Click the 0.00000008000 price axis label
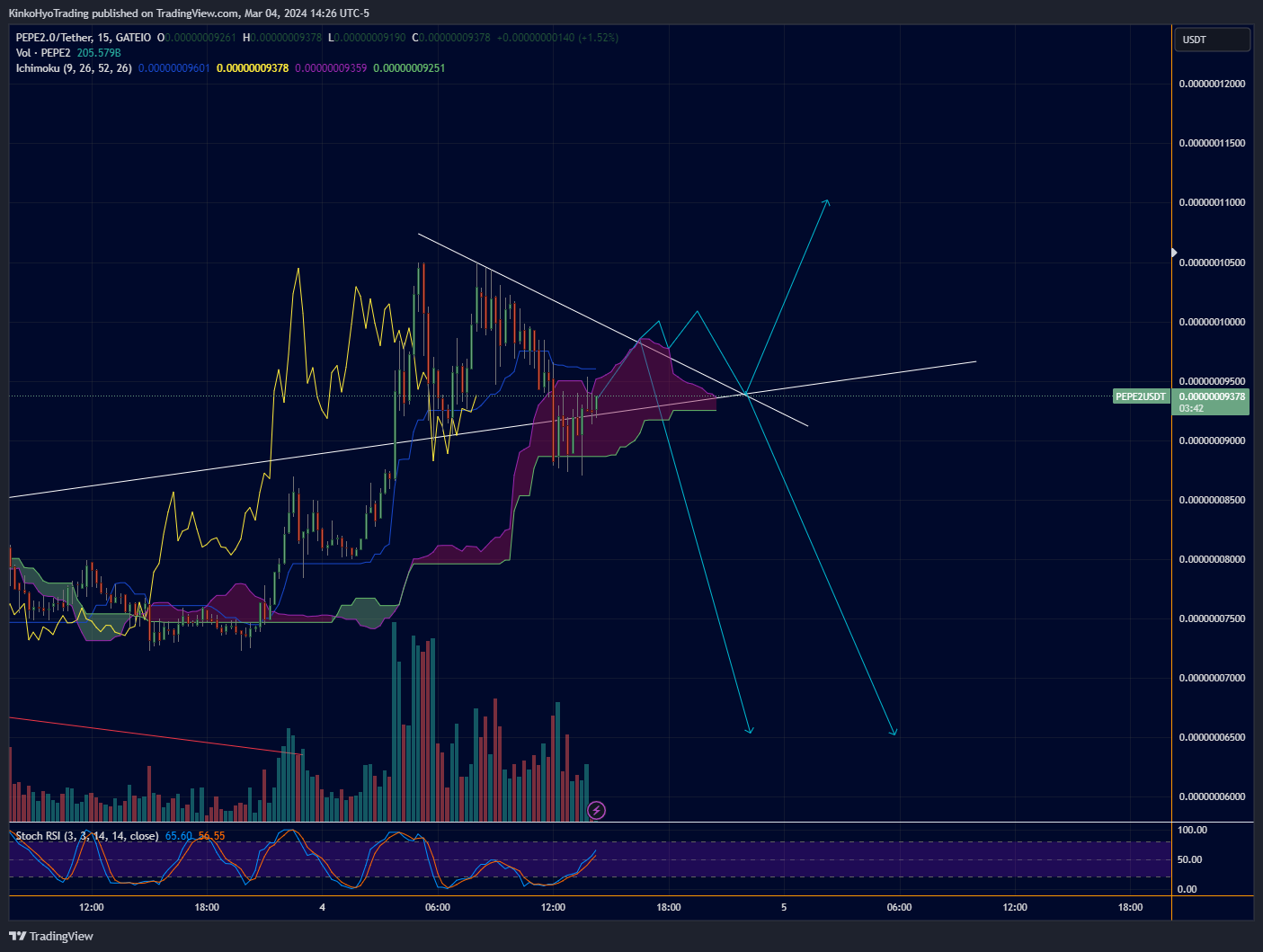 (1212, 559)
